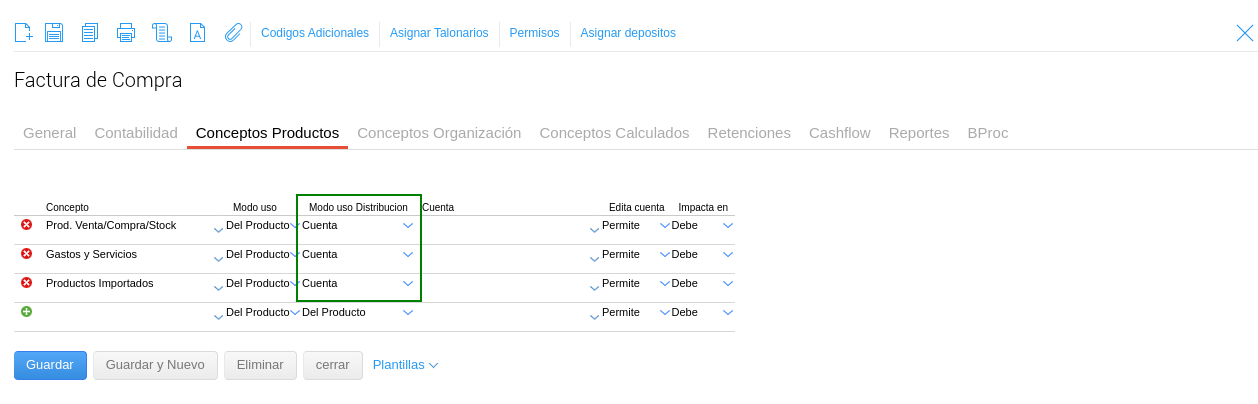Remove the Prod. Venta/Compra/Stock row
Screen dimensions: 1258x404
pyautogui.click(x=26, y=225)
